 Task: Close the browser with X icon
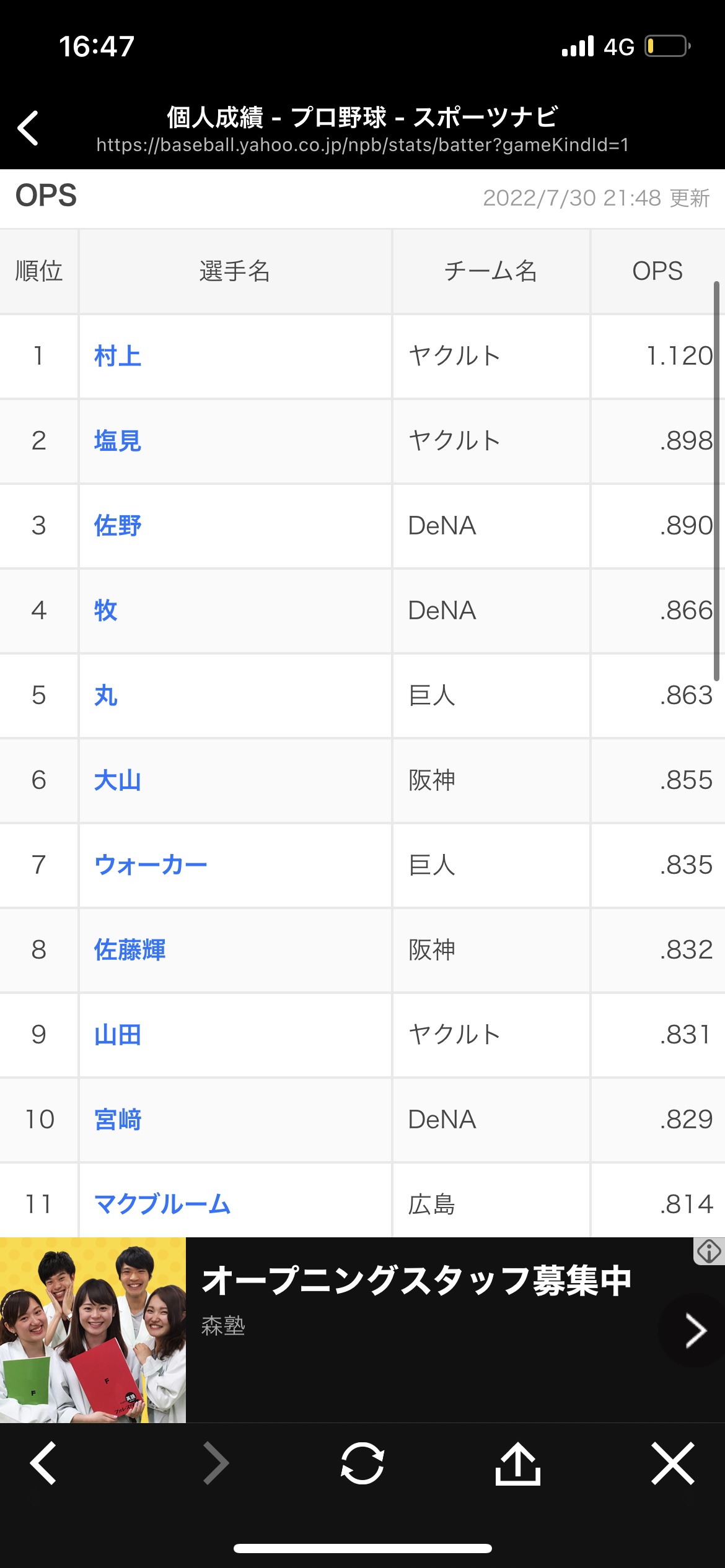pyautogui.click(x=673, y=1463)
